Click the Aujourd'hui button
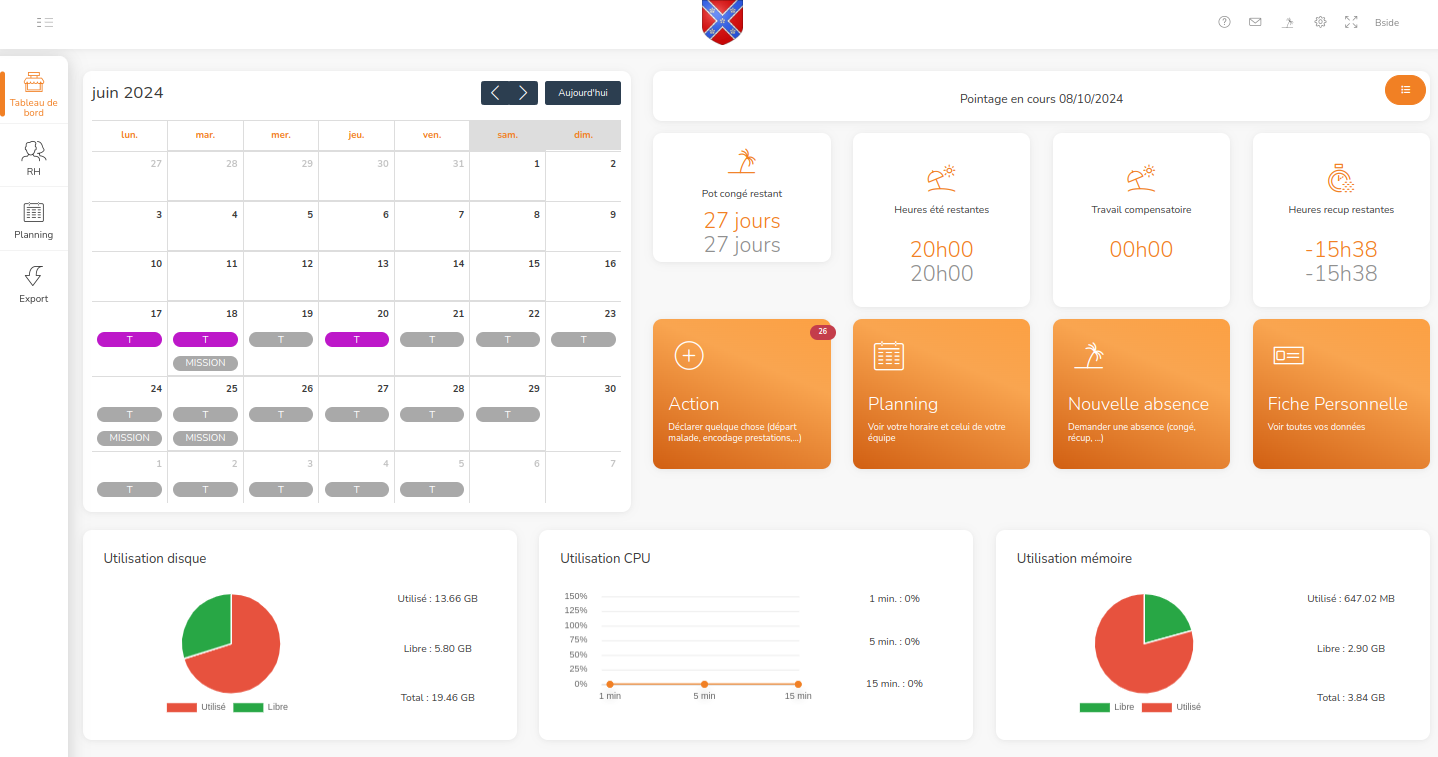Screen dimensions: 1438x757 pos(582,93)
